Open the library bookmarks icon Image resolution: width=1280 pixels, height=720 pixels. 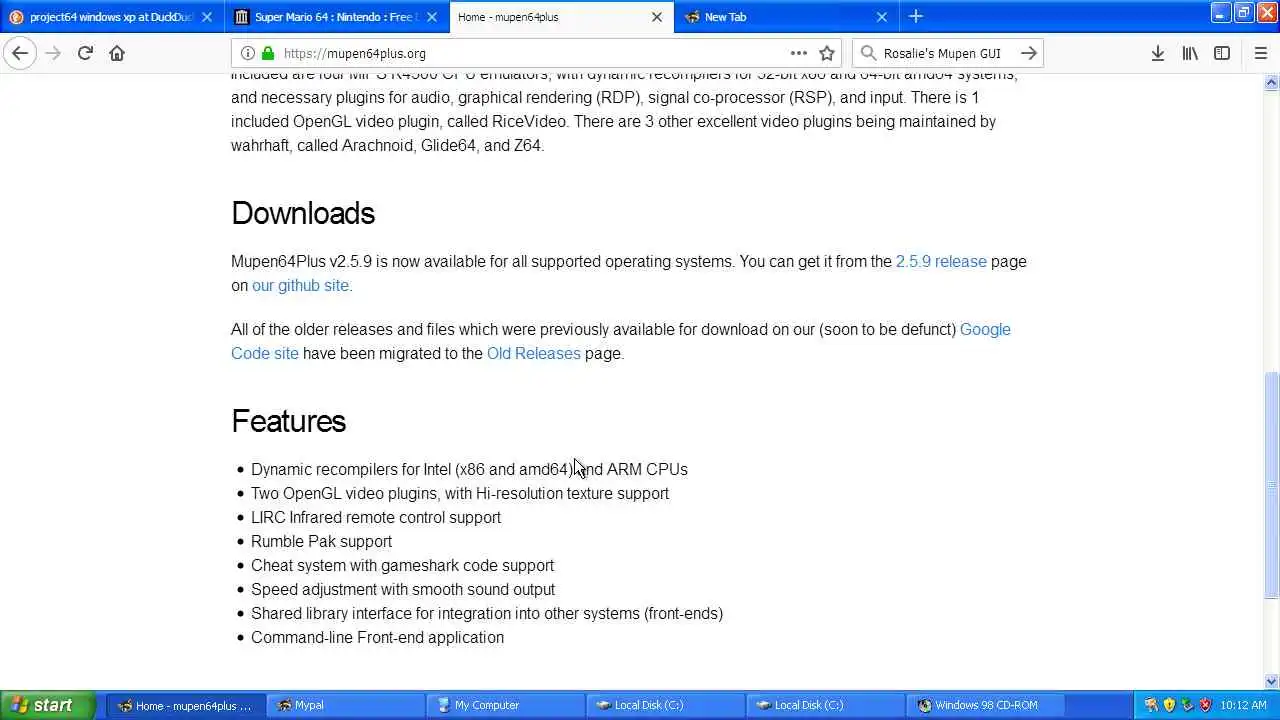pyautogui.click(x=1190, y=53)
